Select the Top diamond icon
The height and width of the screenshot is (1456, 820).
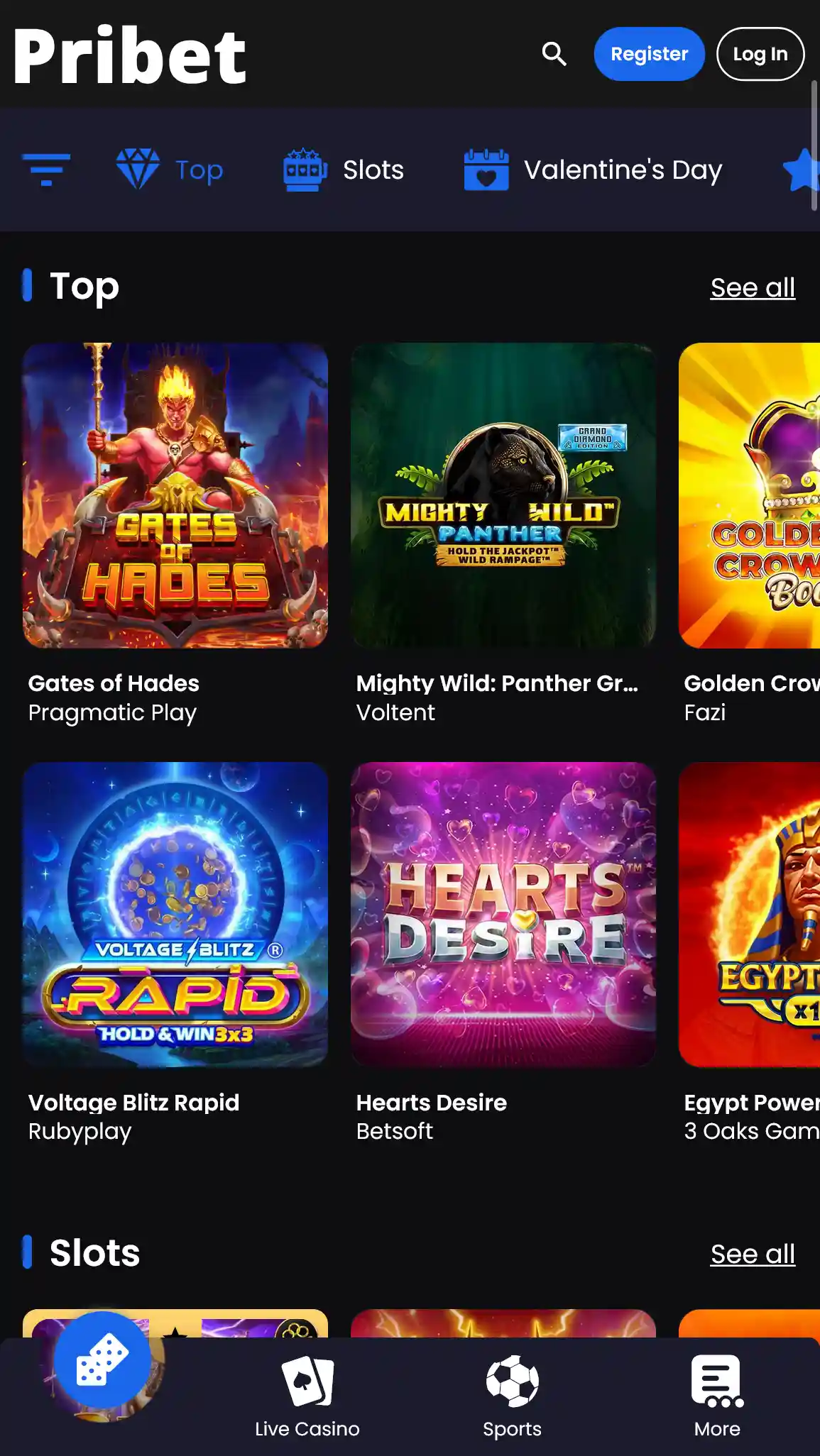click(138, 169)
